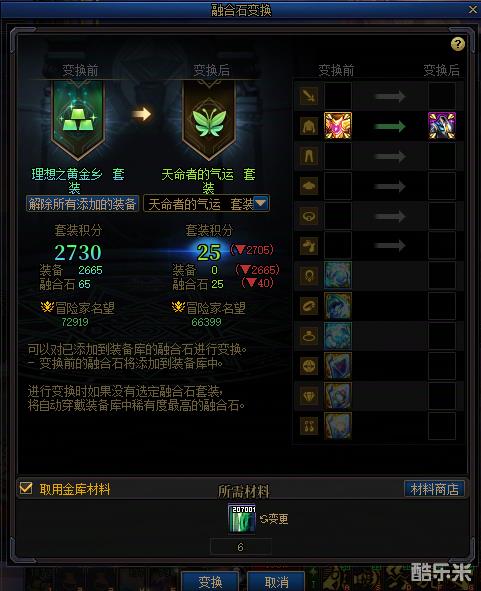Viewport: 481px width, 591px height.
Task: Open the 天命者的气运 套装 dropdown arrow
Action: click(x=261, y=203)
